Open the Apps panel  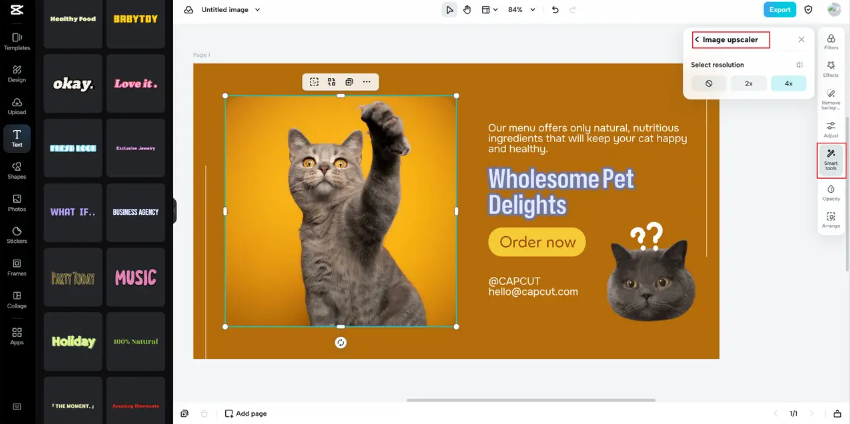click(x=17, y=336)
